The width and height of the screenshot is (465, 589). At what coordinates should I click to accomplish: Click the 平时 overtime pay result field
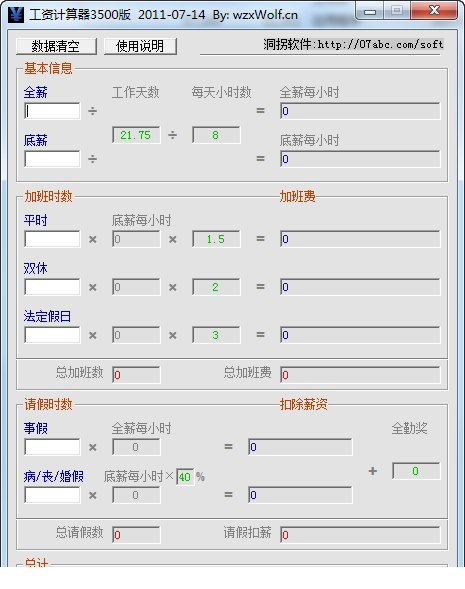pyautogui.click(x=360, y=239)
